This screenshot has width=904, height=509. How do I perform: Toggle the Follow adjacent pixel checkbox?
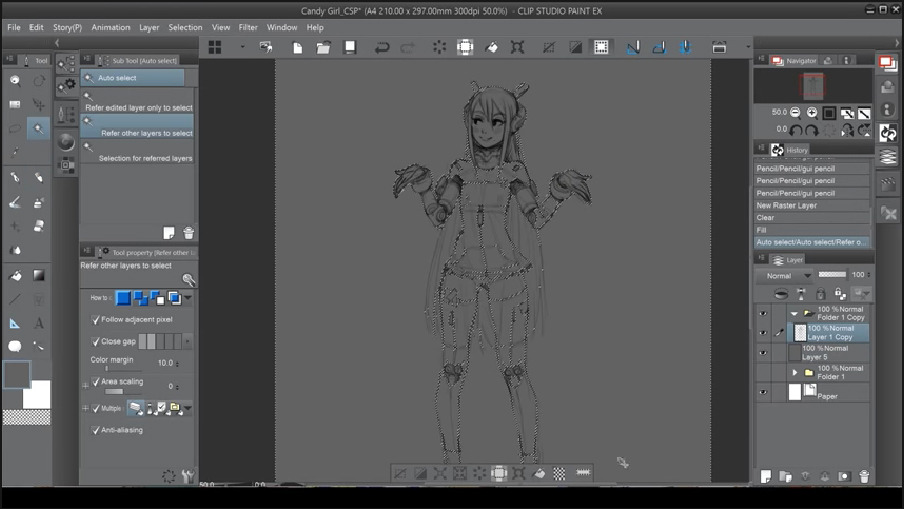[x=96, y=320]
